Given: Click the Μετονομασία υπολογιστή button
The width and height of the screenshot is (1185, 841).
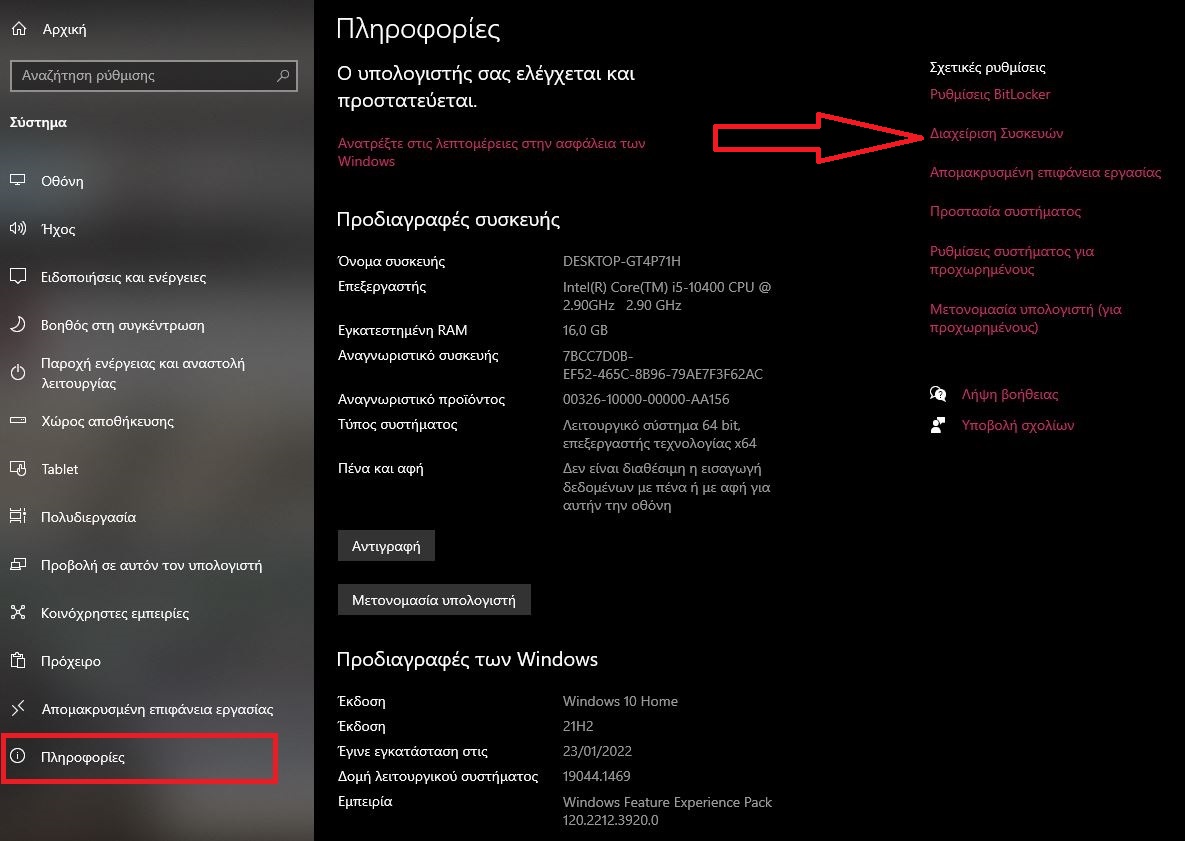Looking at the screenshot, I should [x=434, y=600].
